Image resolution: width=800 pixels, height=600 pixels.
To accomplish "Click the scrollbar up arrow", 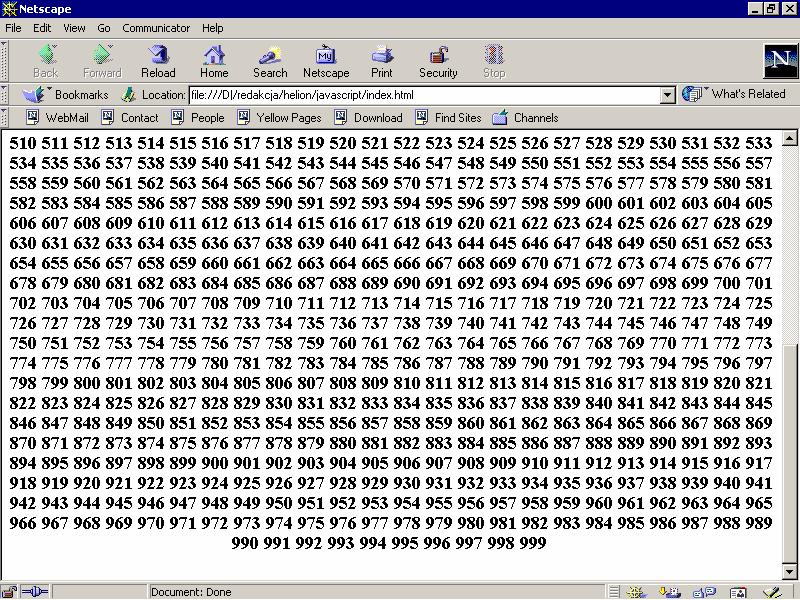I will coord(790,137).
